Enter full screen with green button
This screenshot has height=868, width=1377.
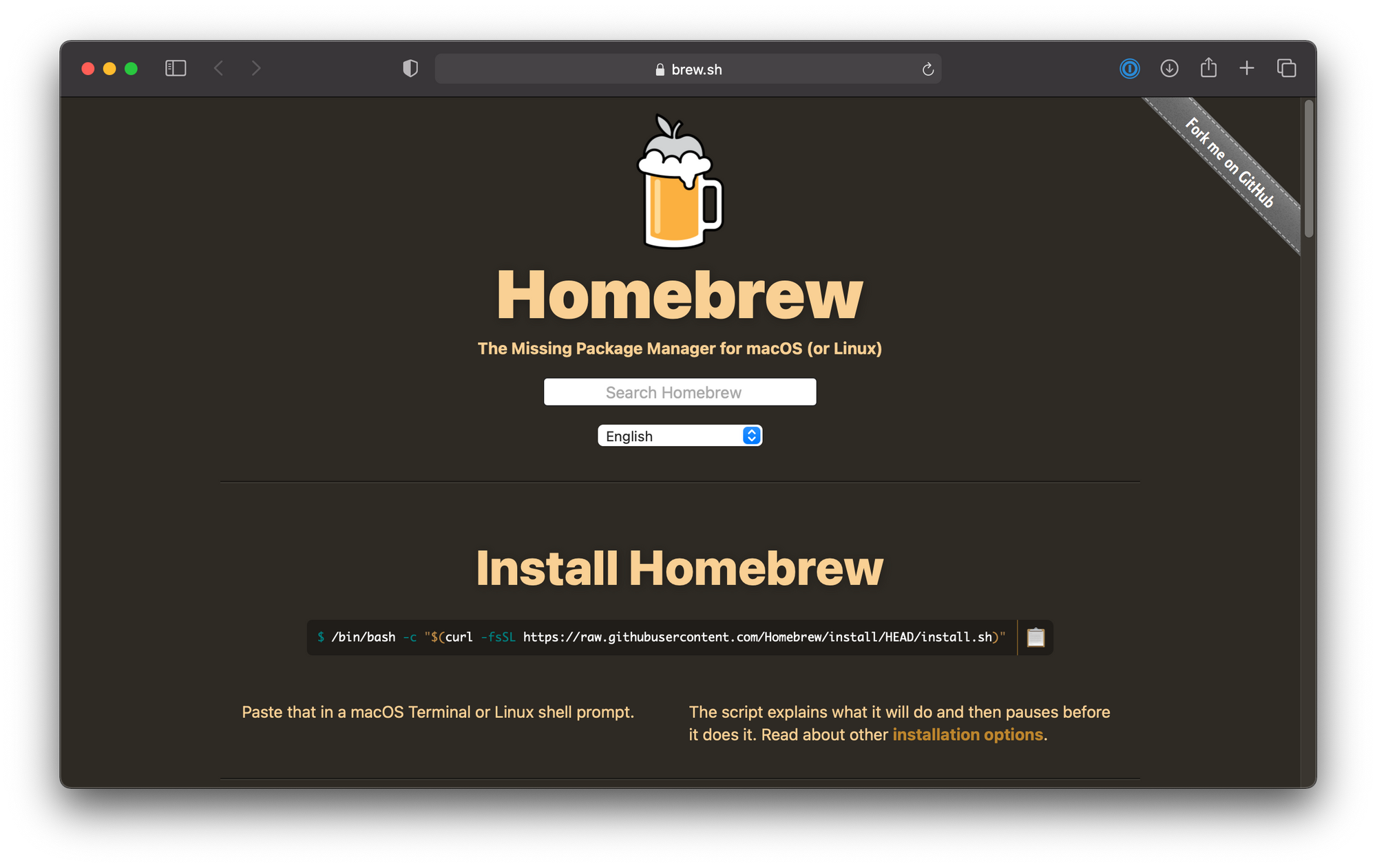[x=131, y=68]
